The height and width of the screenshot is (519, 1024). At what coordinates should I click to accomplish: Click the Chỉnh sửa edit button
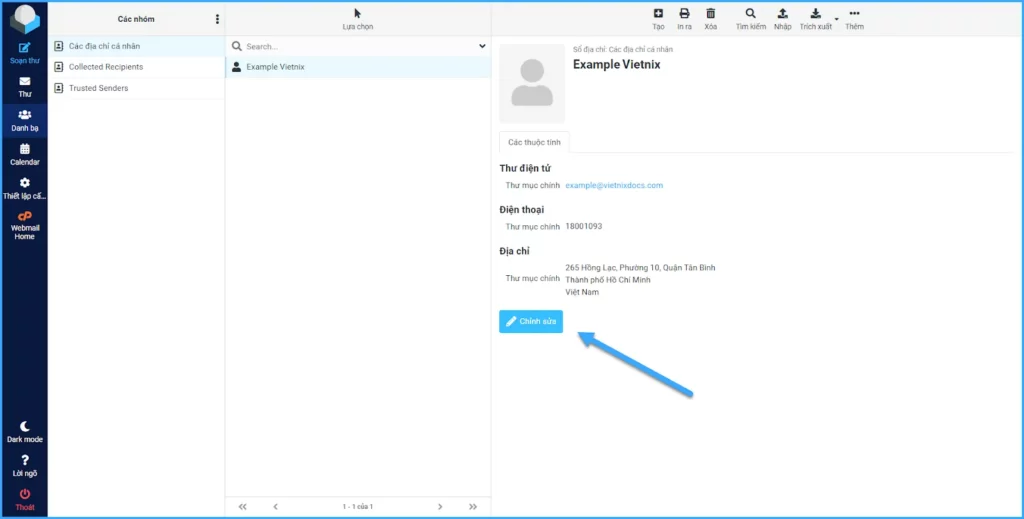(531, 321)
